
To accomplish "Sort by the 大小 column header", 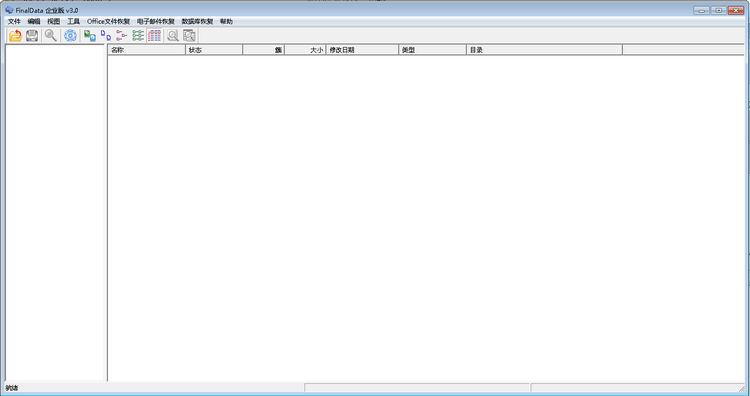I will click(x=305, y=50).
